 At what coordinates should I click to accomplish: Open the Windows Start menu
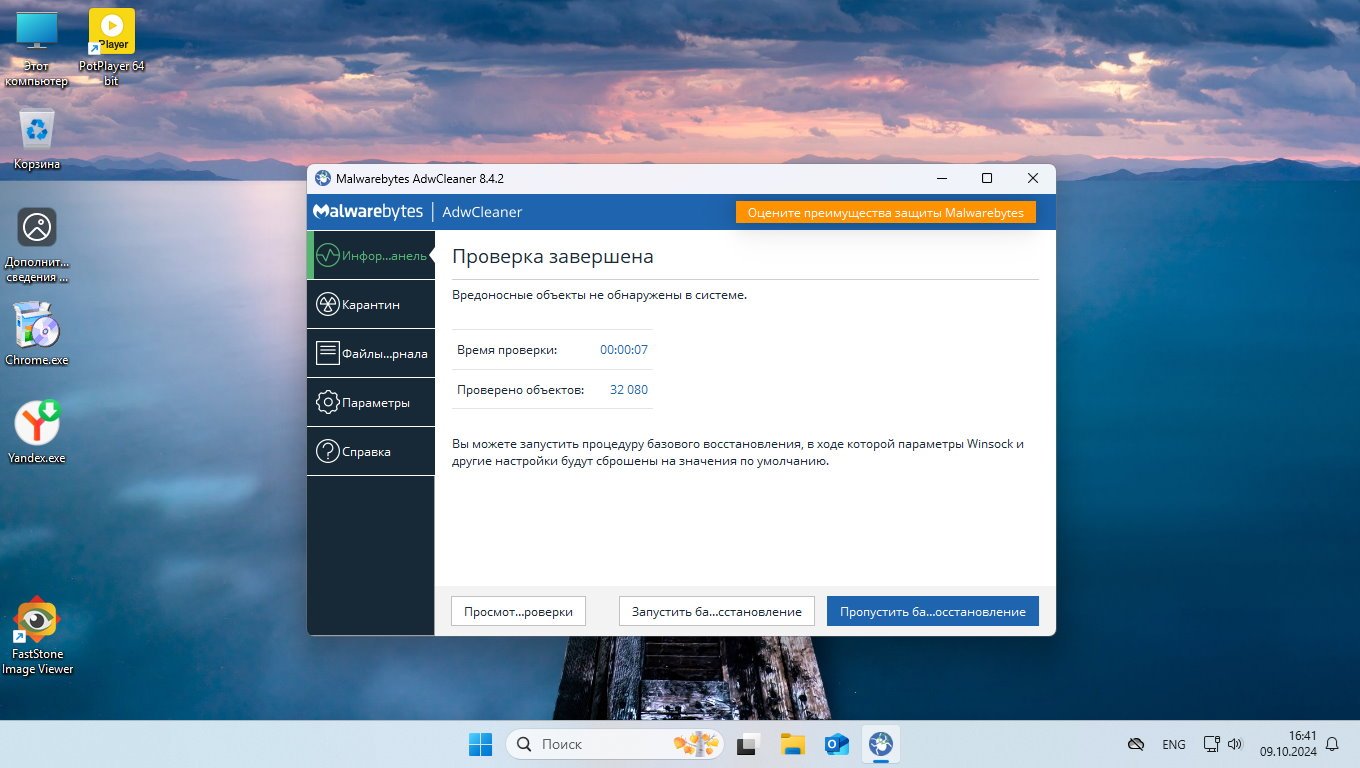pos(480,744)
